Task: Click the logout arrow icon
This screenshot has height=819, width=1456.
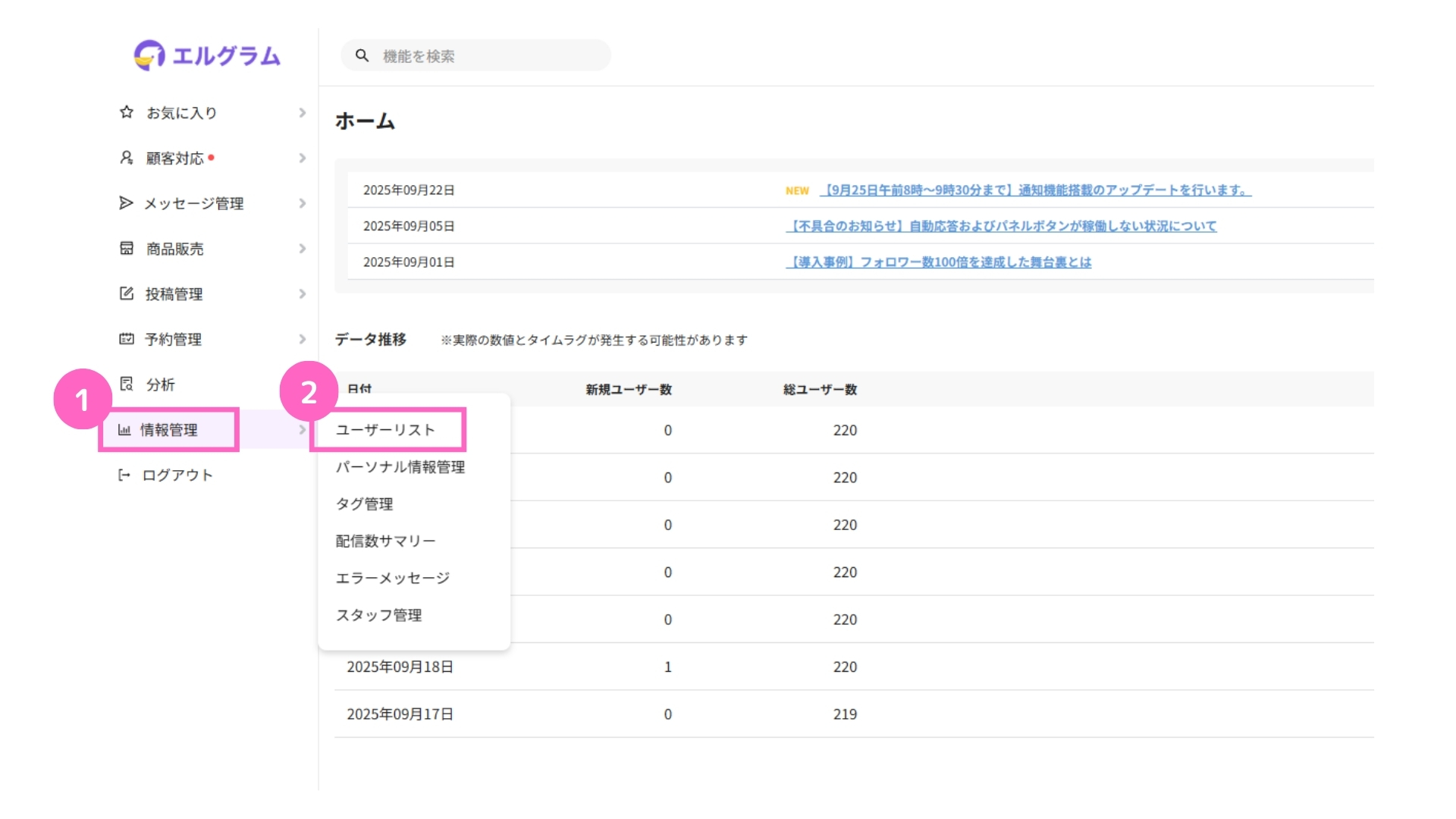Action: tap(124, 475)
